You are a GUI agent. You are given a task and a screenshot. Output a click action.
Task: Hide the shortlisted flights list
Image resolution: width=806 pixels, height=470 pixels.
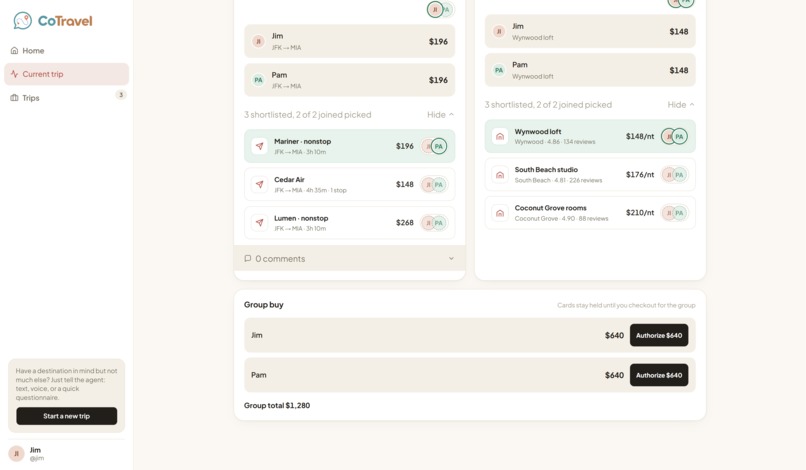(441, 115)
